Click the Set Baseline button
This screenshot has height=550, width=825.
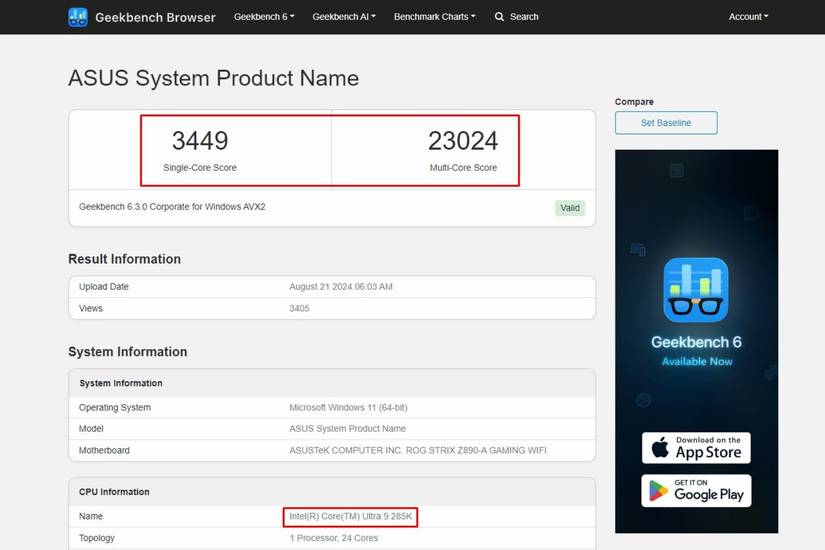[666, 123]
